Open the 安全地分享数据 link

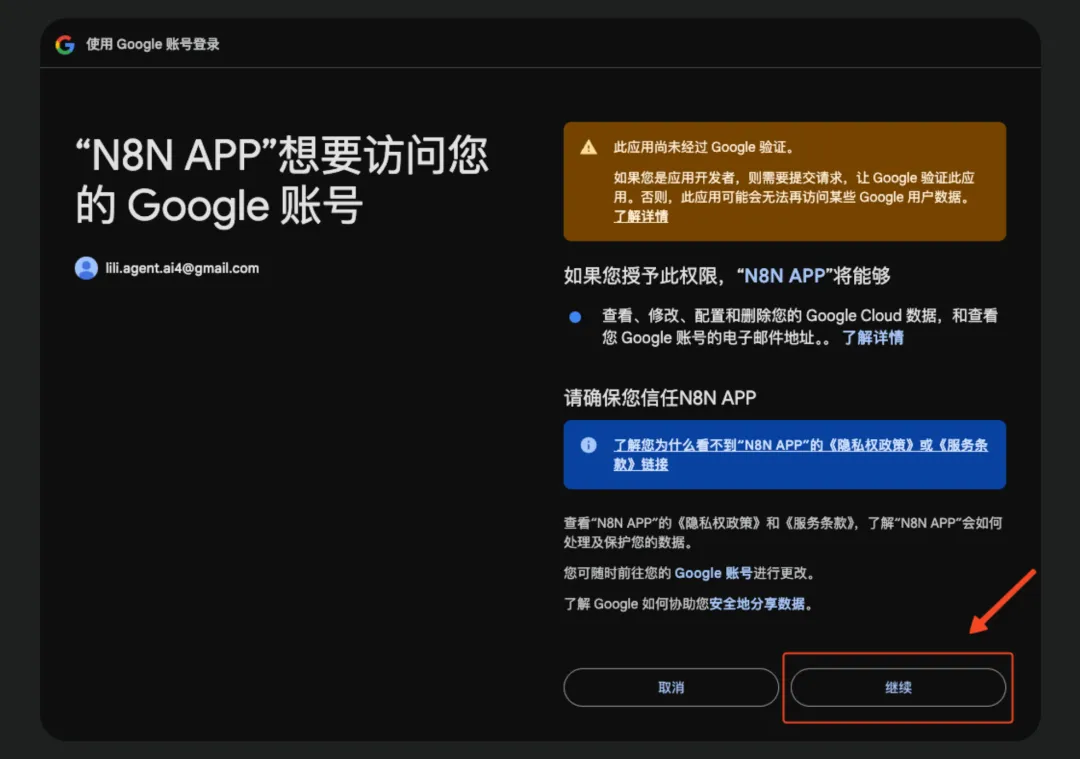click(x=757, y=604)
